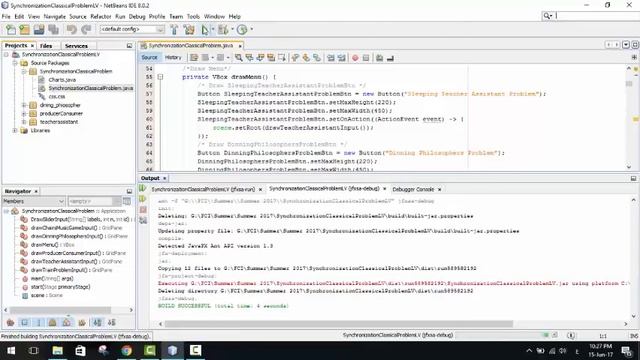The height and width of the screenshot is (360, 640).
Task: Click the Task View taskbar icon
Action: coord(34,351)
